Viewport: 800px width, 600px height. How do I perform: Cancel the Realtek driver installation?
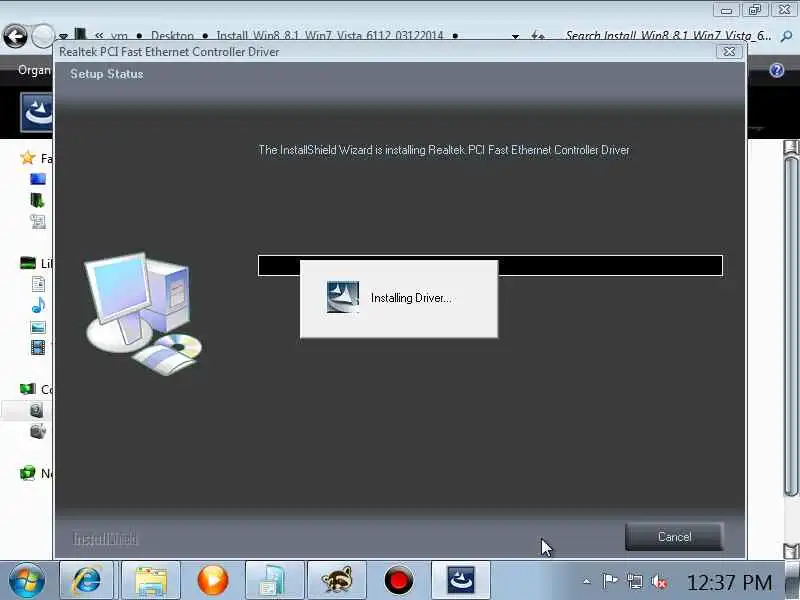[x=674, y=537]
